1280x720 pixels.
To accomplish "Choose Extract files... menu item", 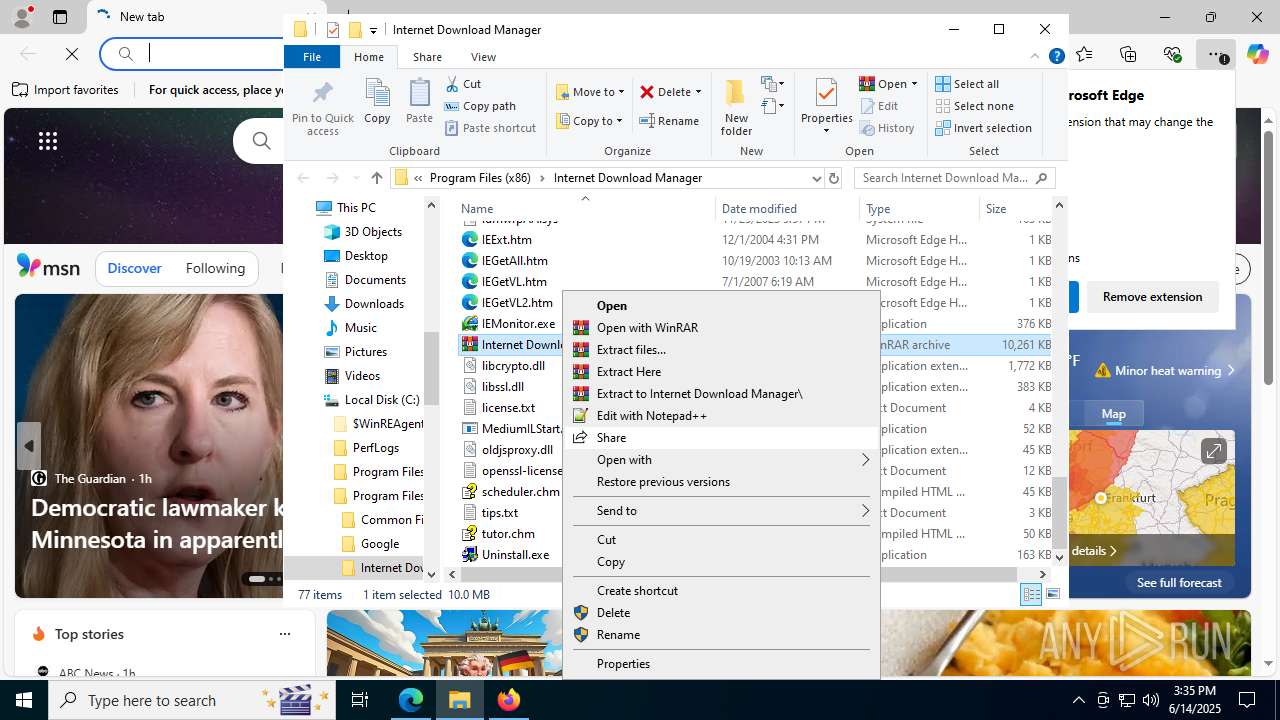I will pyautogui.click(x=720, y=350).
